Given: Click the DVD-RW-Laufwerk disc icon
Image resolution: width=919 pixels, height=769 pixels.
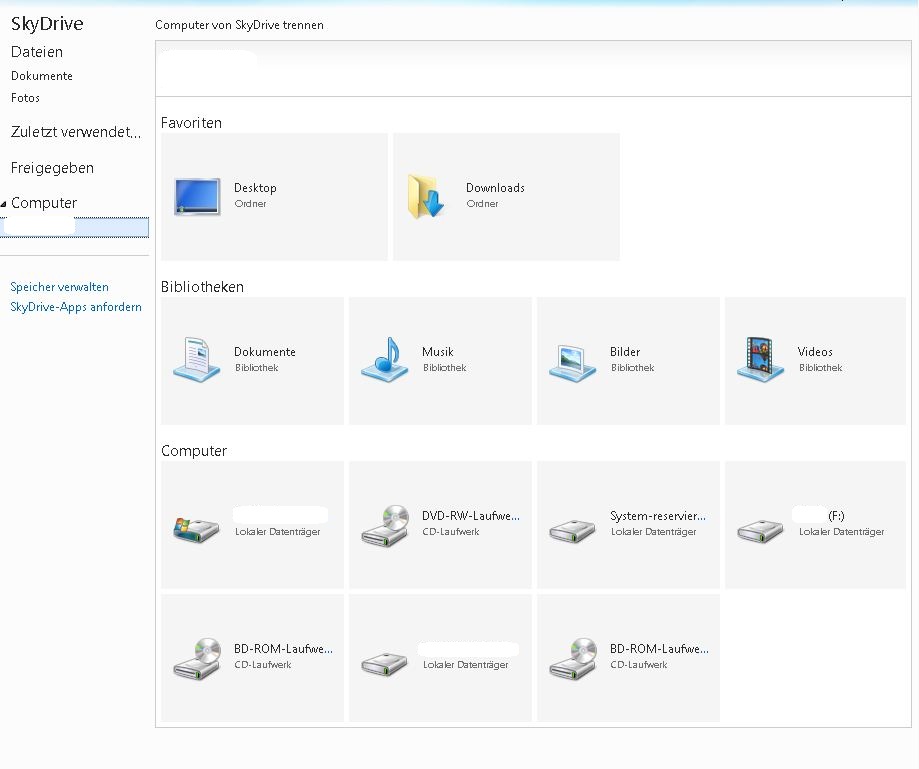Looking at the screenshot, I should pos(385,526).
